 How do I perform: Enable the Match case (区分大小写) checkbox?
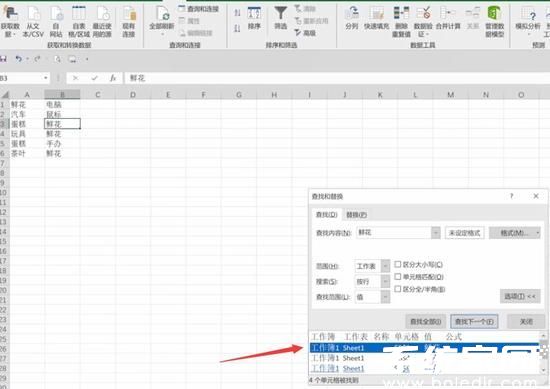[x=398, y=264]
